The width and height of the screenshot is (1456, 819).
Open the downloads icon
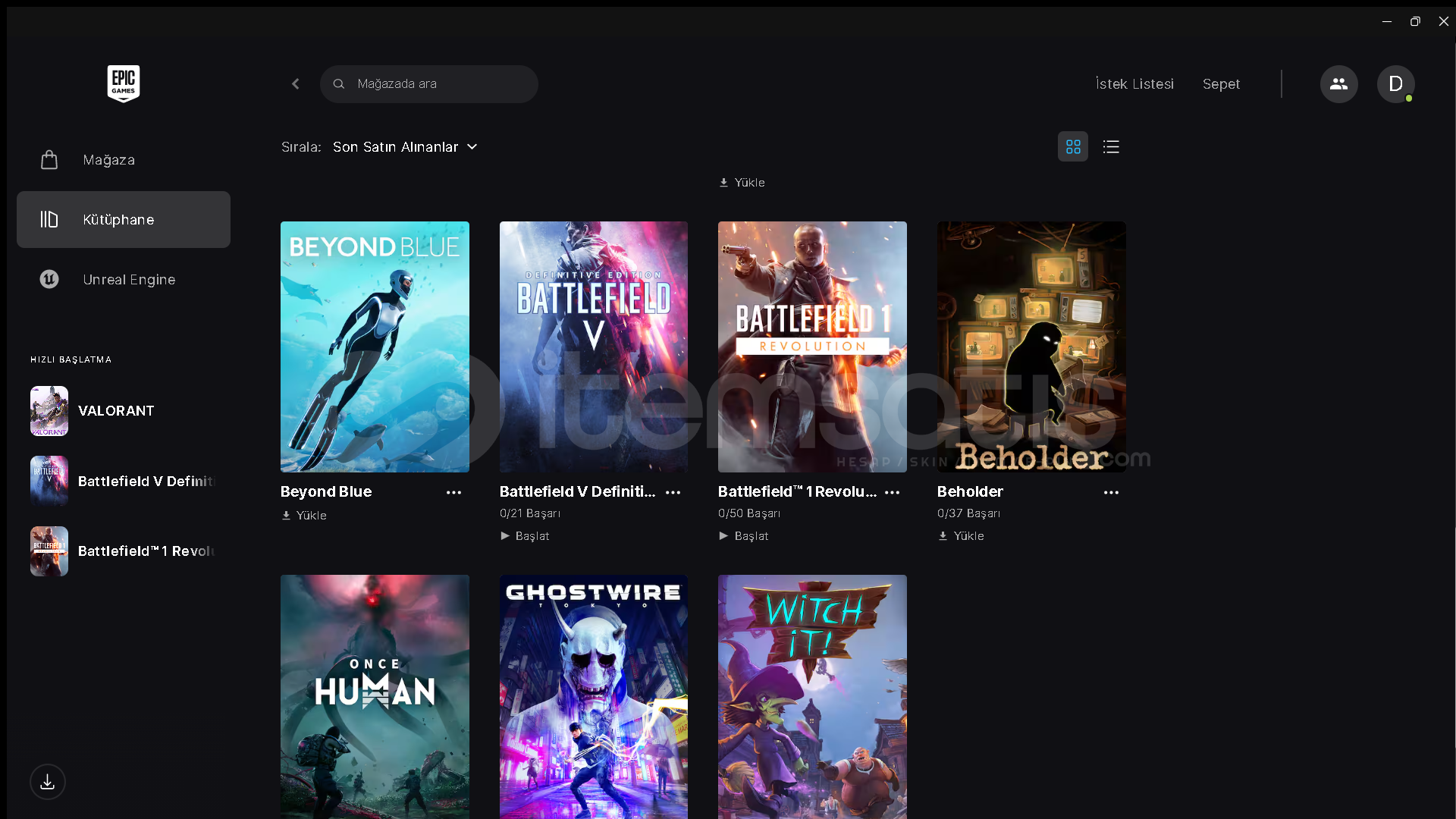48,782
